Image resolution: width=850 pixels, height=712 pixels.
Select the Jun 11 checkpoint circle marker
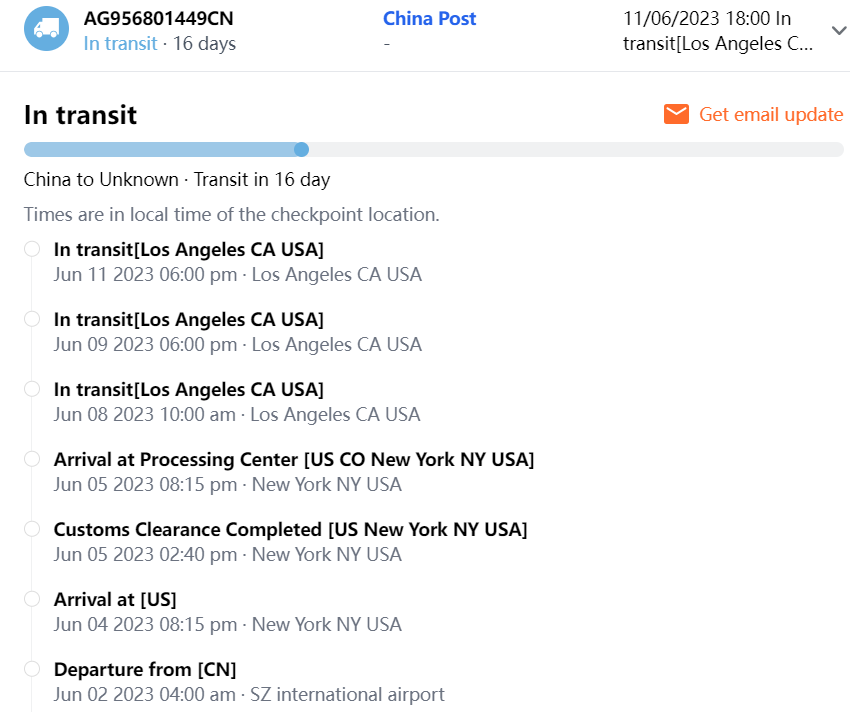32,249
